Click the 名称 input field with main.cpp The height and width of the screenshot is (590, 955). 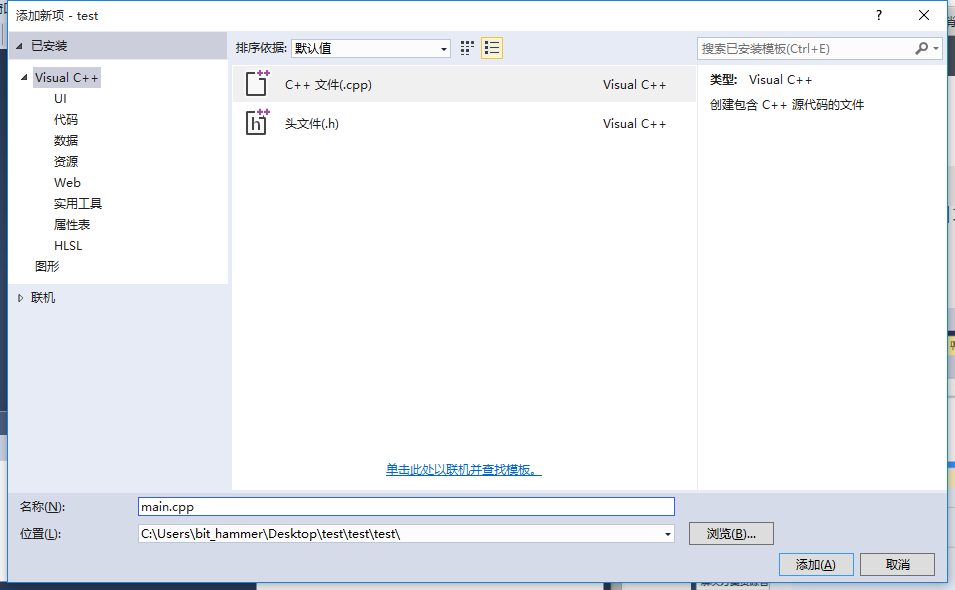[x=406, y=507]
